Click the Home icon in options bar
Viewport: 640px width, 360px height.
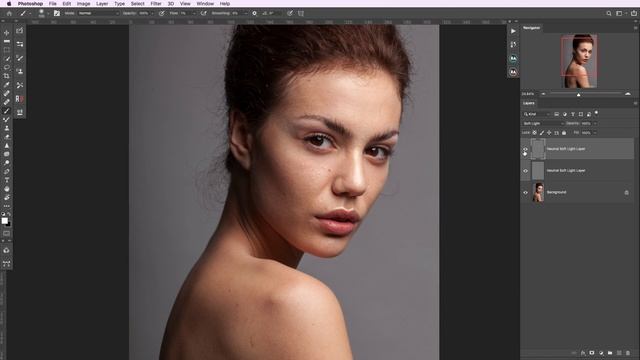9,13
